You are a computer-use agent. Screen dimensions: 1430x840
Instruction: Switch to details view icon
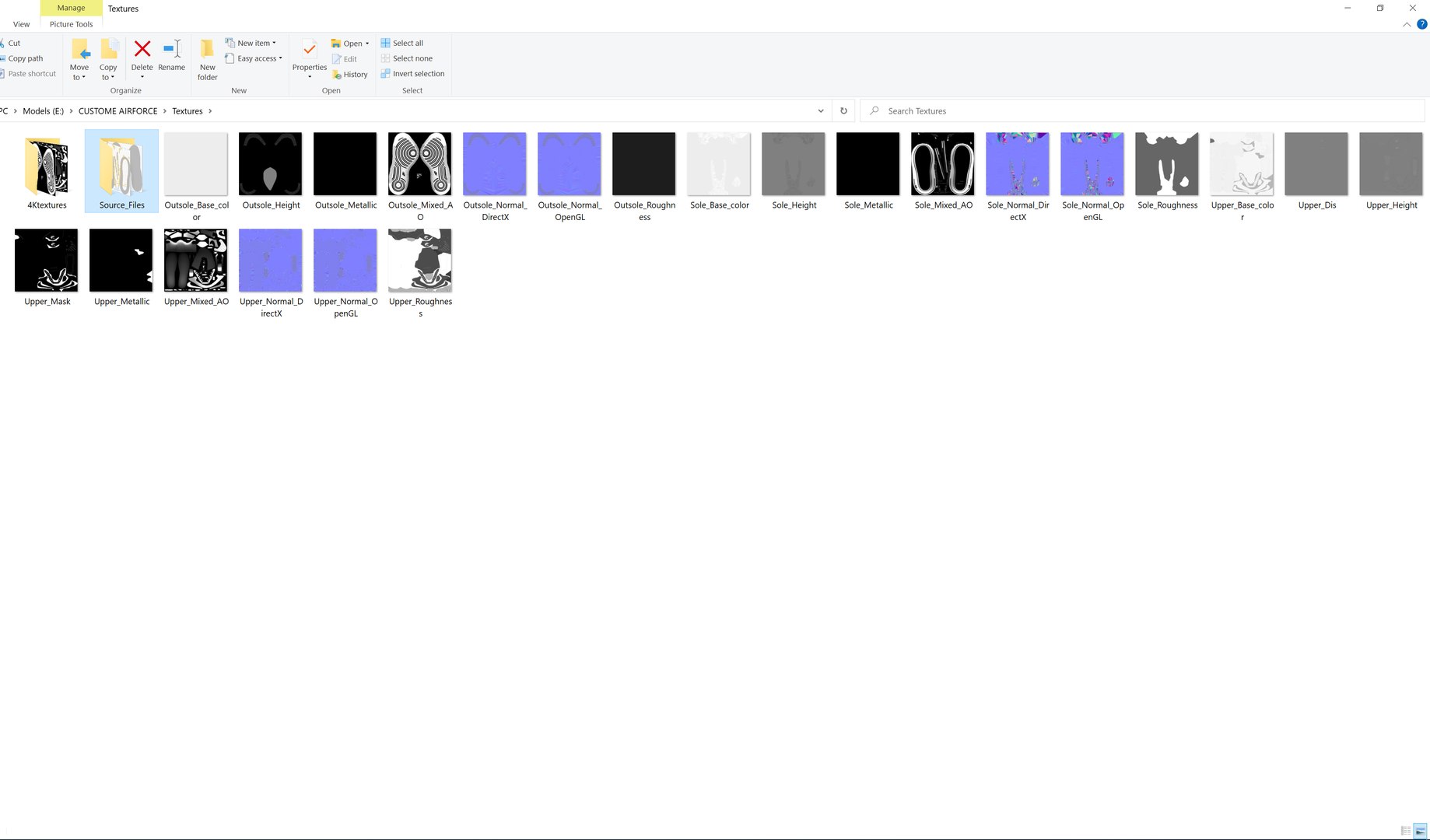pos(1406,831)
